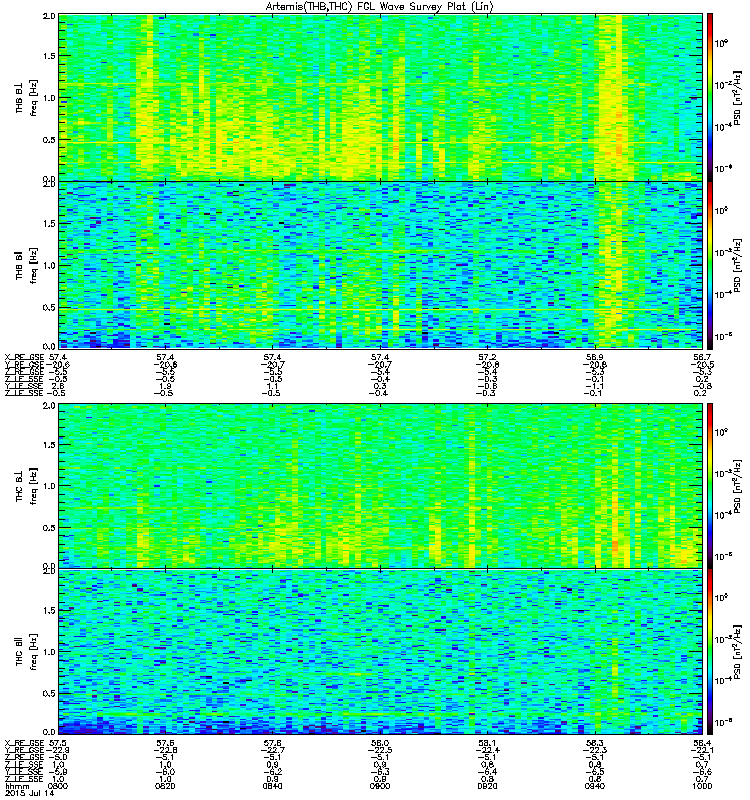Click the '57.5' X_RE_GSE value under THC panels
The height and width of the screenshot is (800, 750).
pos(58,743)
